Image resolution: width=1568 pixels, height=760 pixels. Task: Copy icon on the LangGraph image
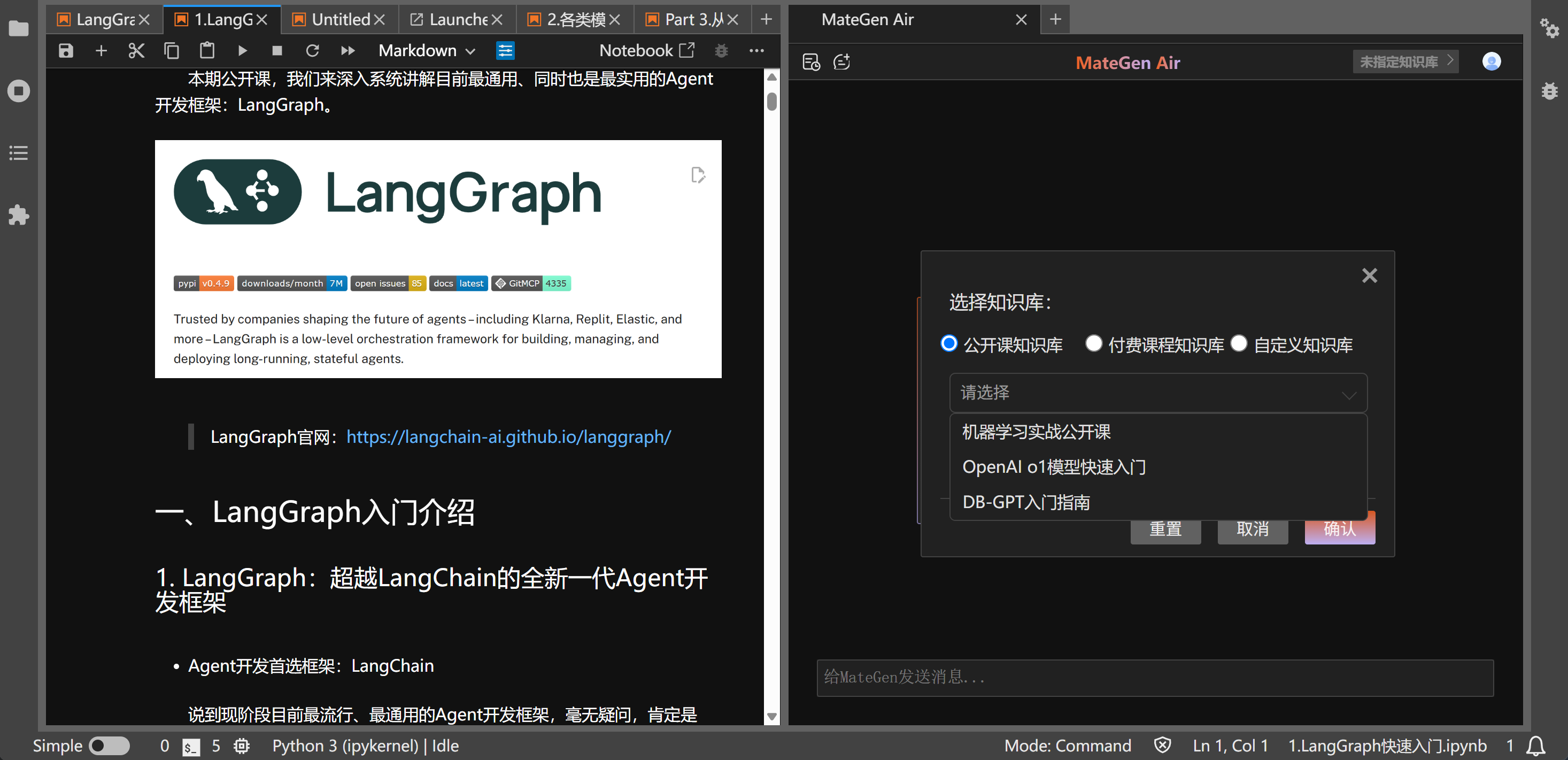click(698, 175)
